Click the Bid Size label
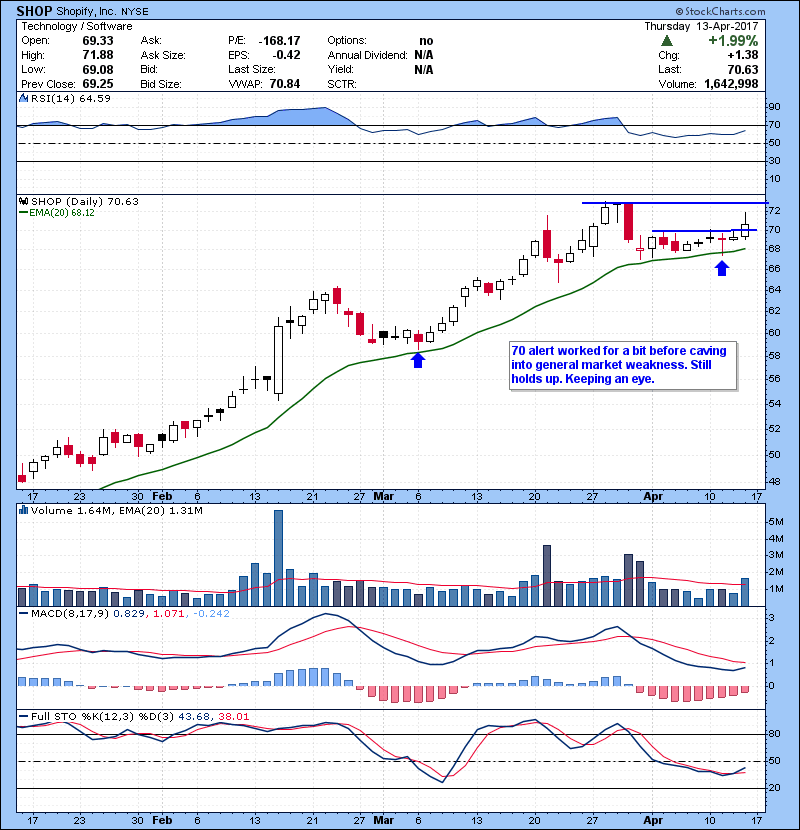800x830 pixels. pyautogui.click(x=161, y=84)
